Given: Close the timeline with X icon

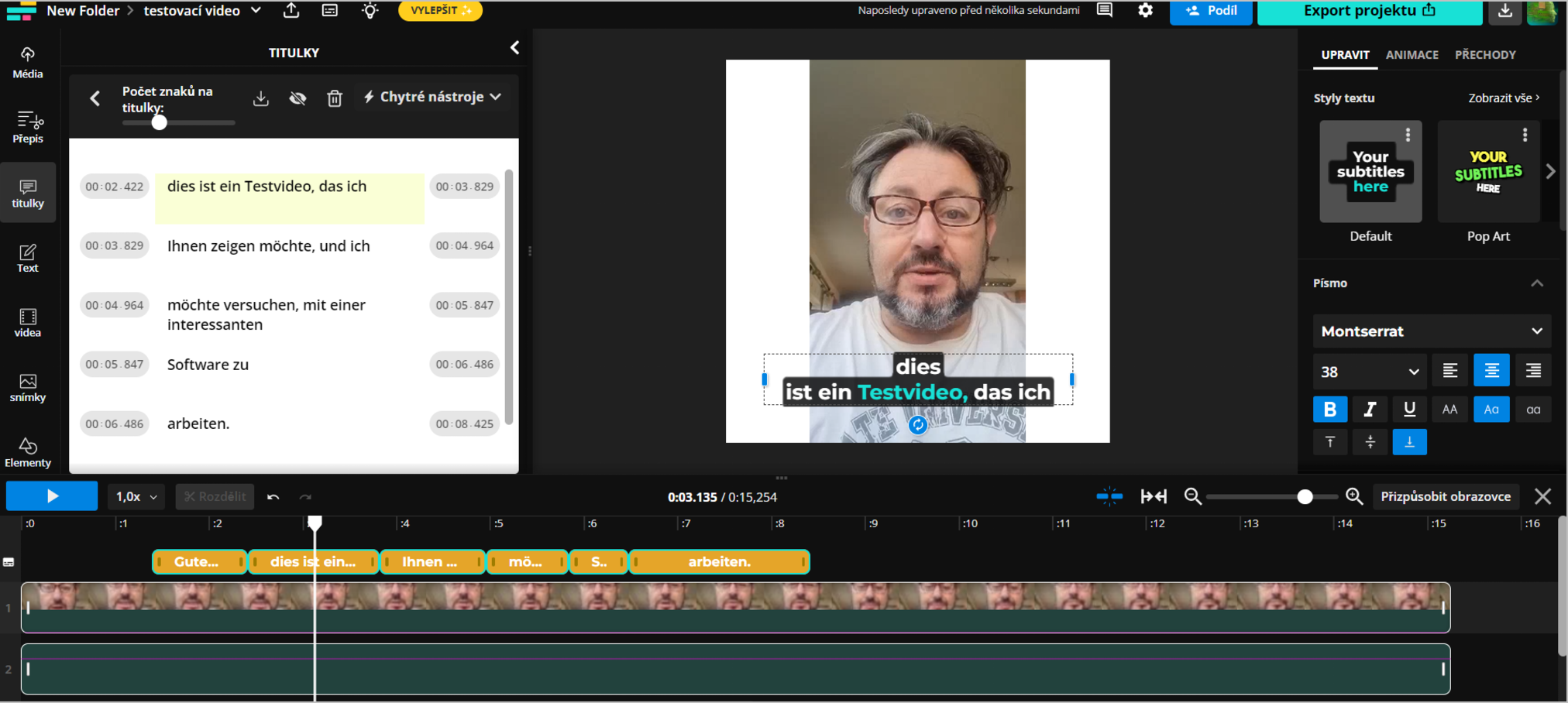Looking at the screenshot, I should [1542, 496].
